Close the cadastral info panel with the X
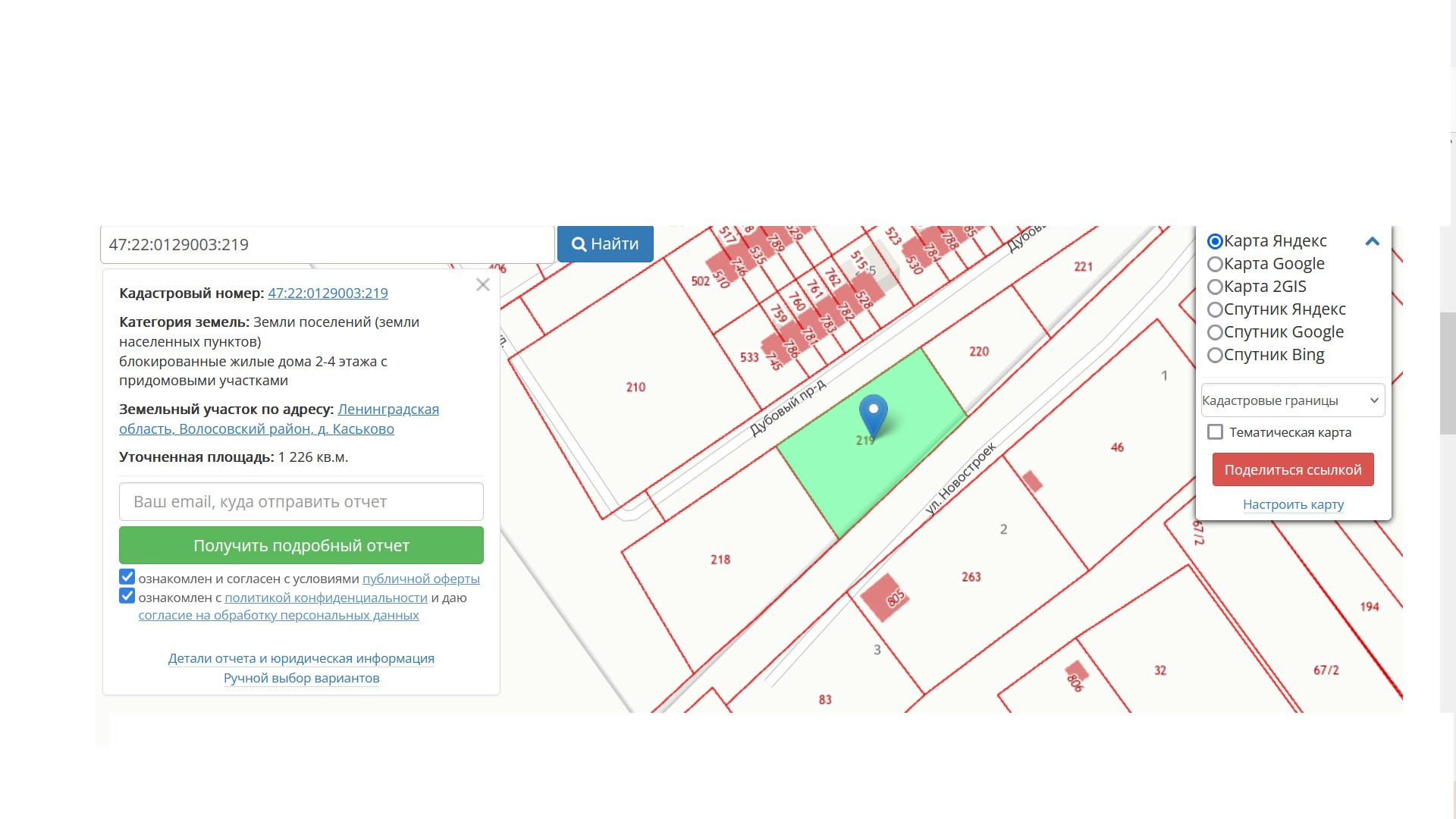The height and width of the screenshot is (819, 1456). [483, 285]
